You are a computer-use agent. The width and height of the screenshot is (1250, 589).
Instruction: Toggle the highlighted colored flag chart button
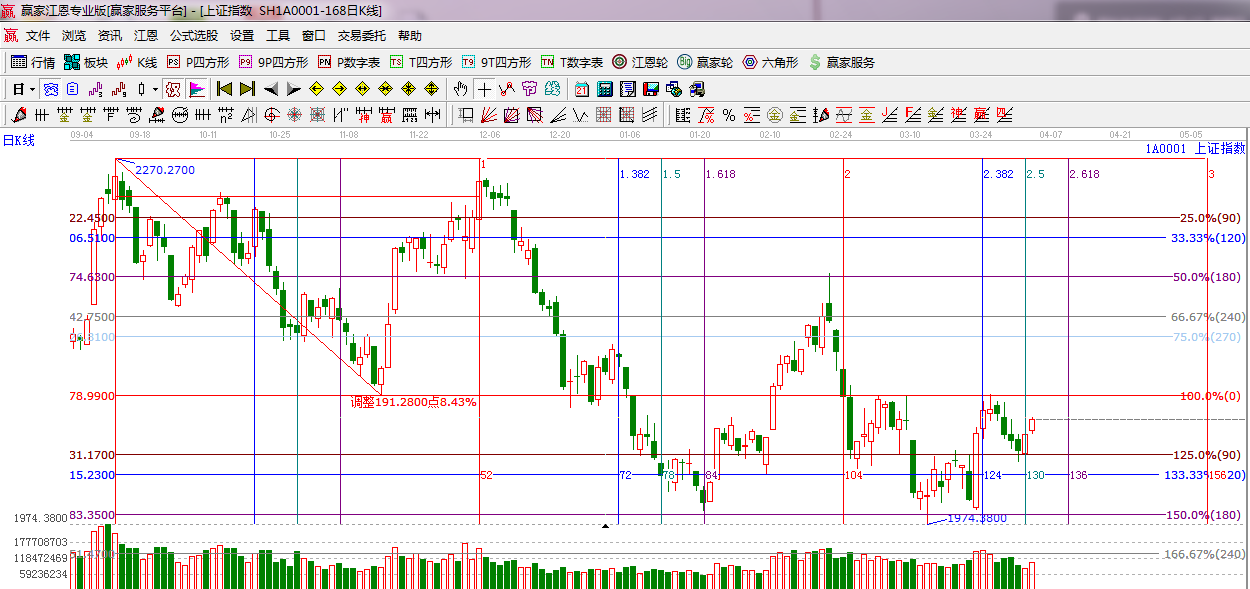tap(196, 89)
